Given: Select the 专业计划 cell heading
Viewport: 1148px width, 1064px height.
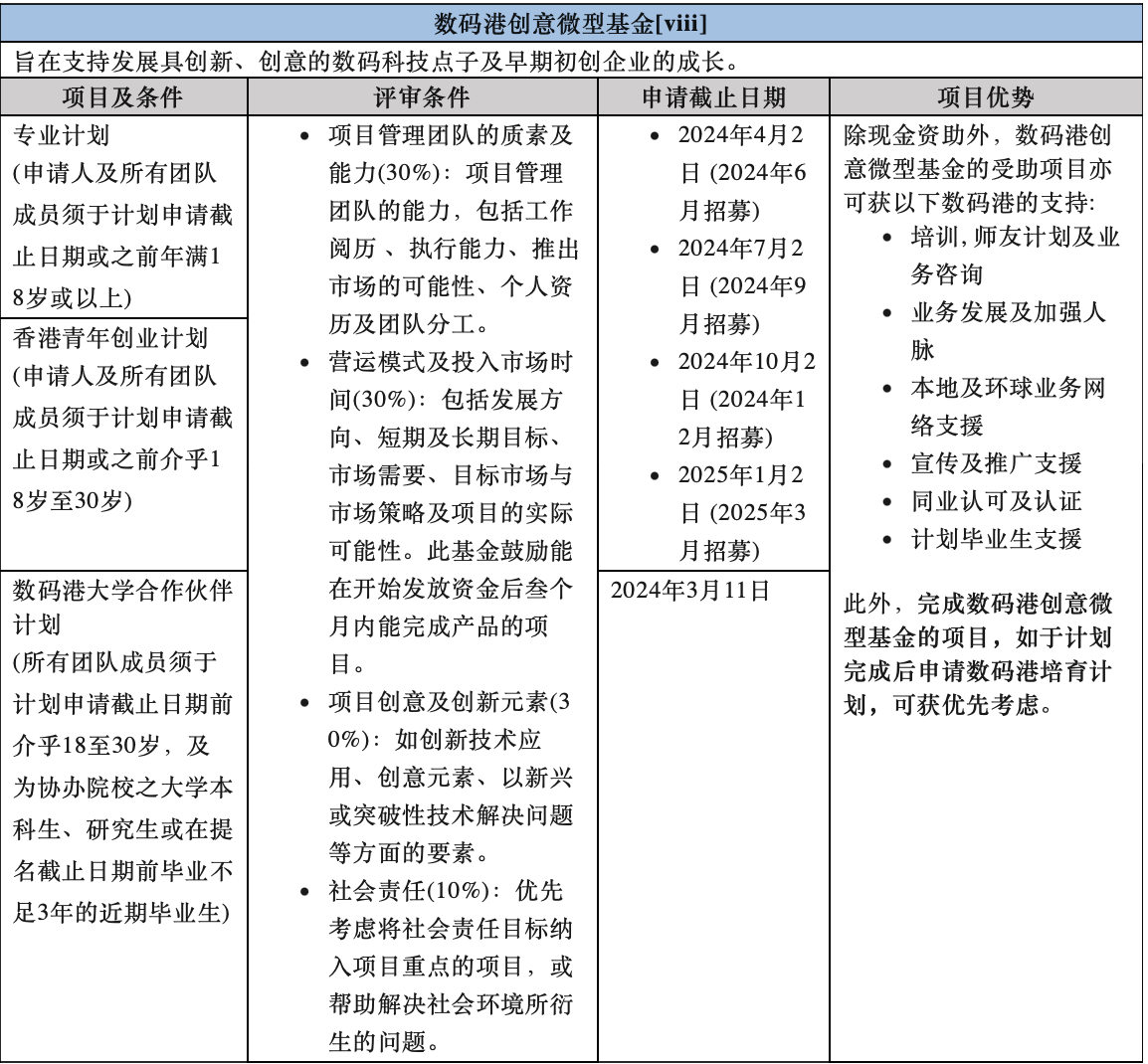Looking at the screenshot, I should tap(62, 135).
